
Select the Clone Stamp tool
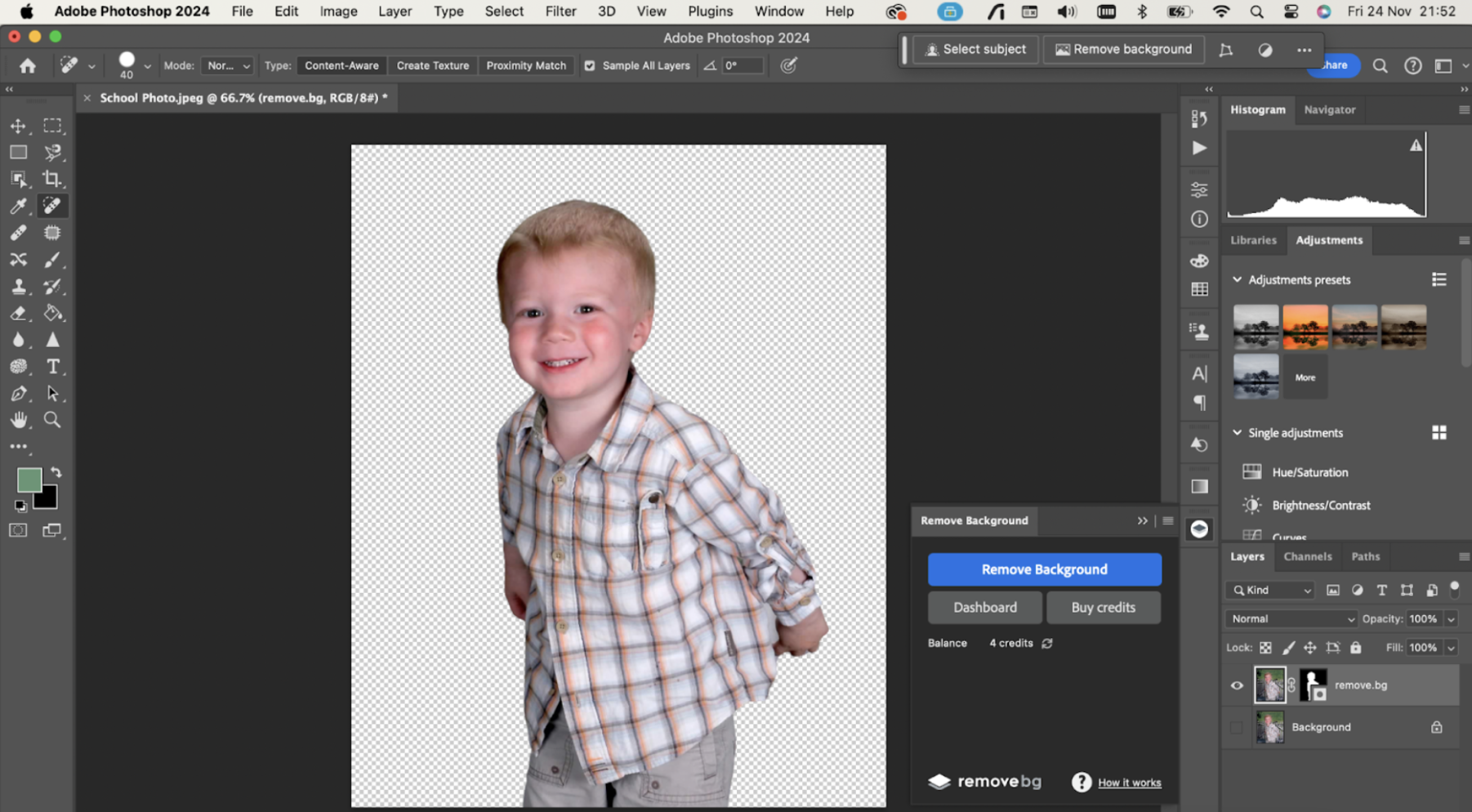click(18, 287)
